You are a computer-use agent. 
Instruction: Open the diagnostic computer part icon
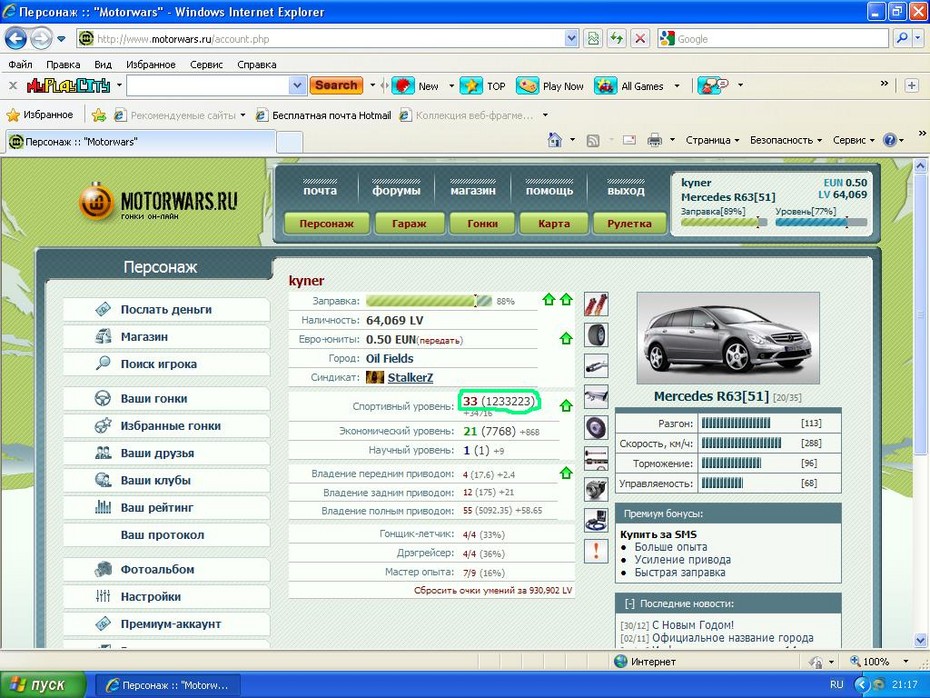[x=596, y=520]
